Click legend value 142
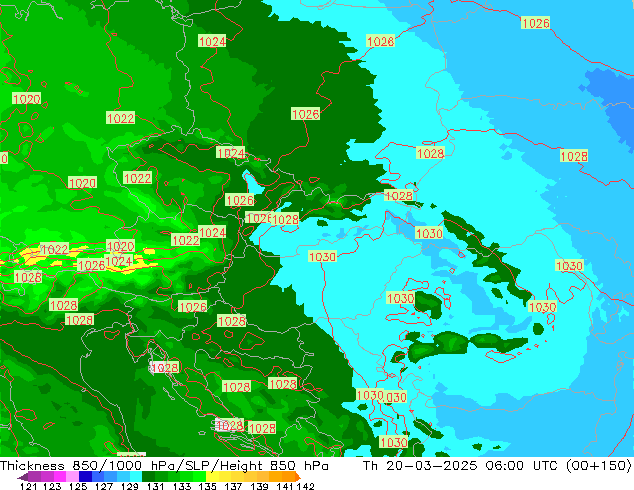Image resolution: width=634 pixels, height=490 pixels. point(305,486)
